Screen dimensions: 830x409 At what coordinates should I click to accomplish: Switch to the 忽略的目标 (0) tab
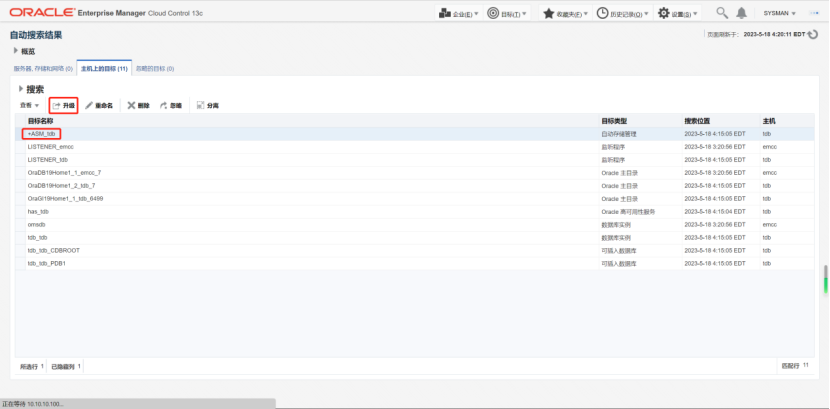155,69
